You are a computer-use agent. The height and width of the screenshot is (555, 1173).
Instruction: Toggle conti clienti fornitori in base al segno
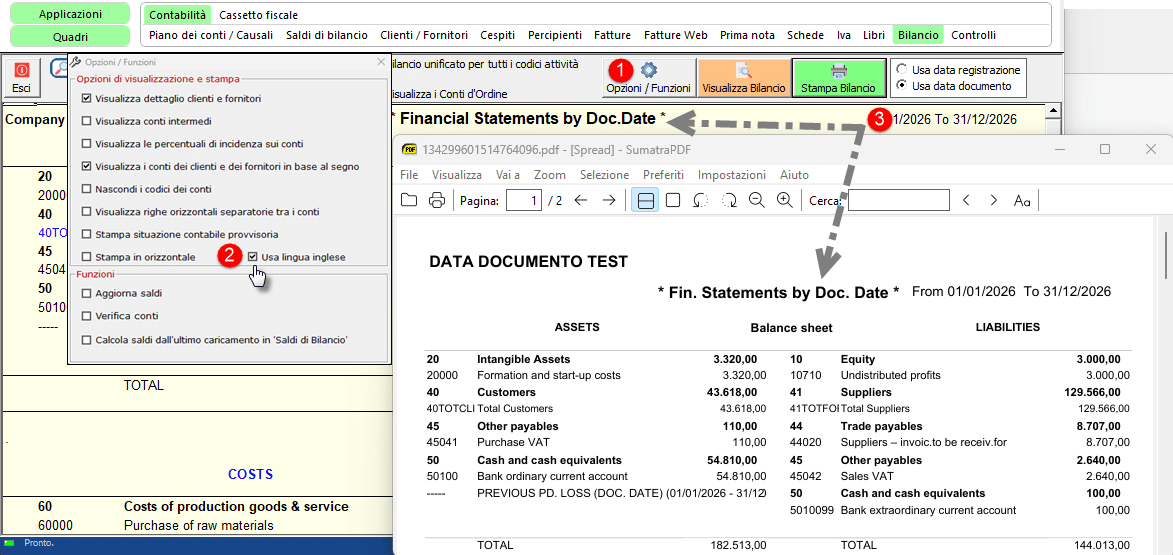[x=87, y=166]
